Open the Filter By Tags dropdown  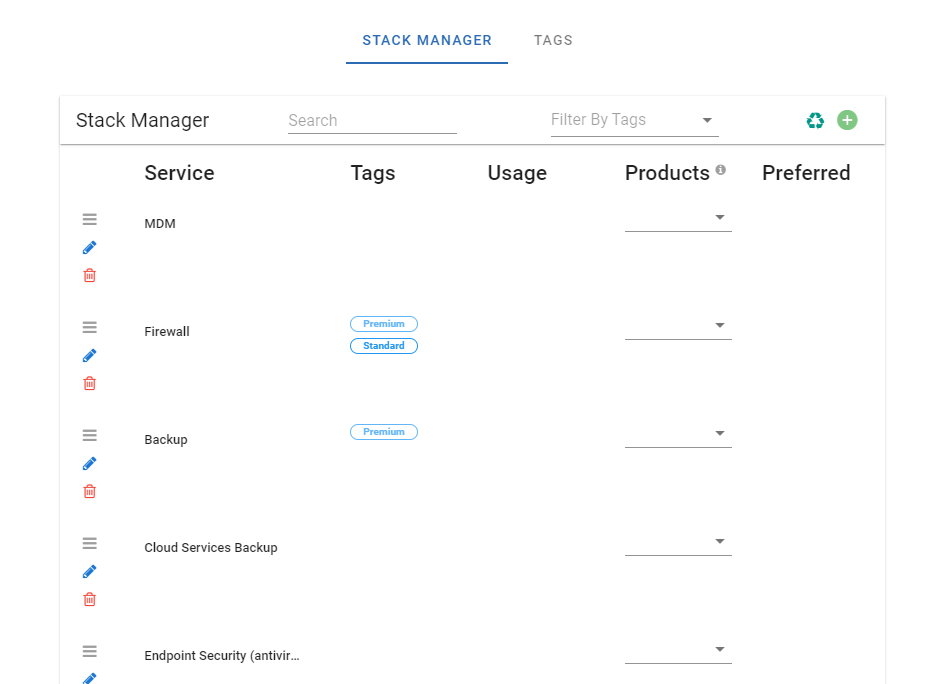pos(634,121)
